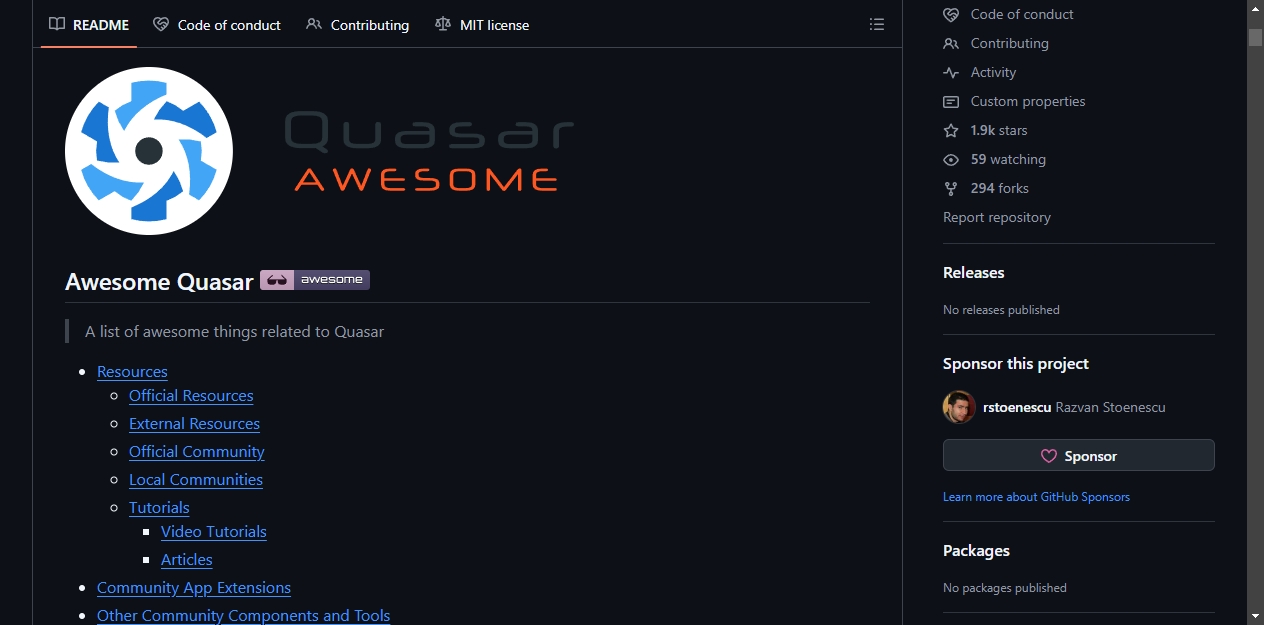Click sidebar Code of conduct heart icon
Viewport: 1264px width, 625px height.
click(951, 14)
